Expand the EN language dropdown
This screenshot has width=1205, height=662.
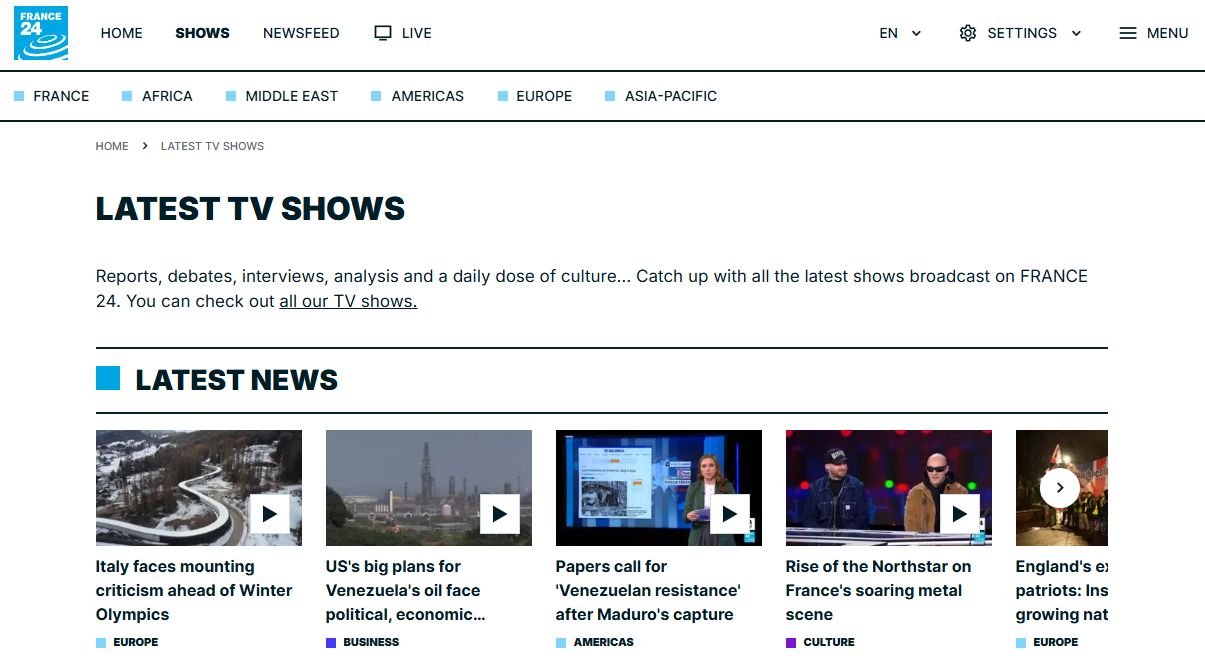[899, 32]
